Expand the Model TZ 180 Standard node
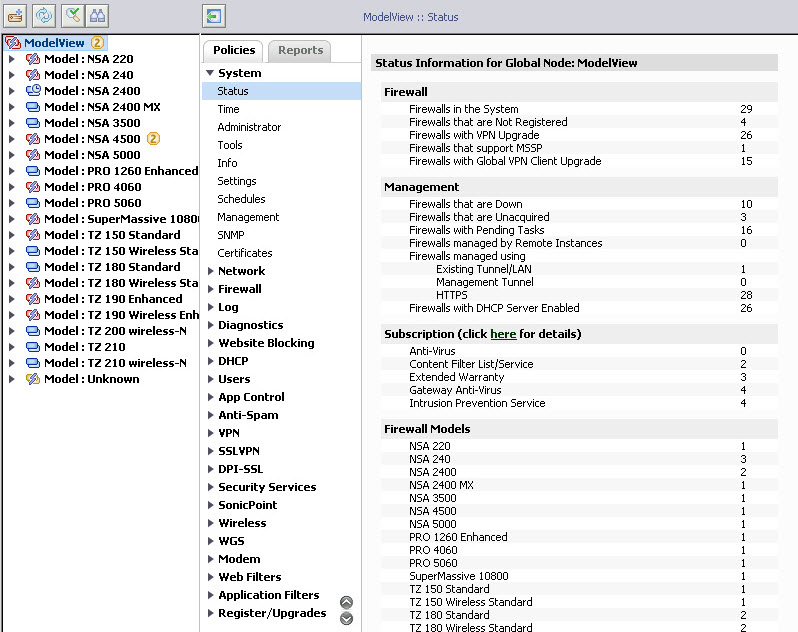The width and height of the screenshot is (798, 632). [12, 267]
